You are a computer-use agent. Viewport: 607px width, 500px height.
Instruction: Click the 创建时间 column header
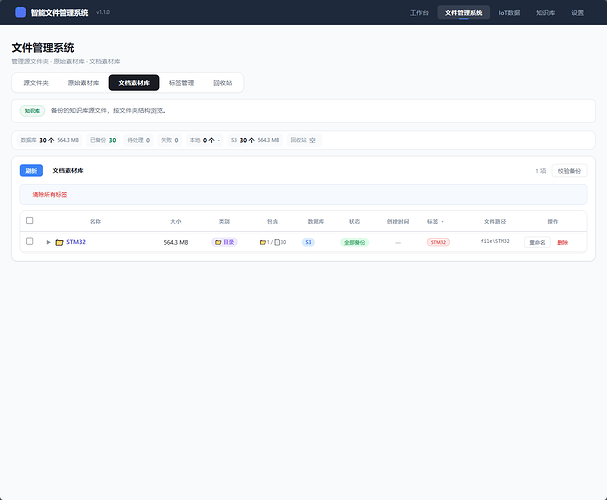coord(398,222)
